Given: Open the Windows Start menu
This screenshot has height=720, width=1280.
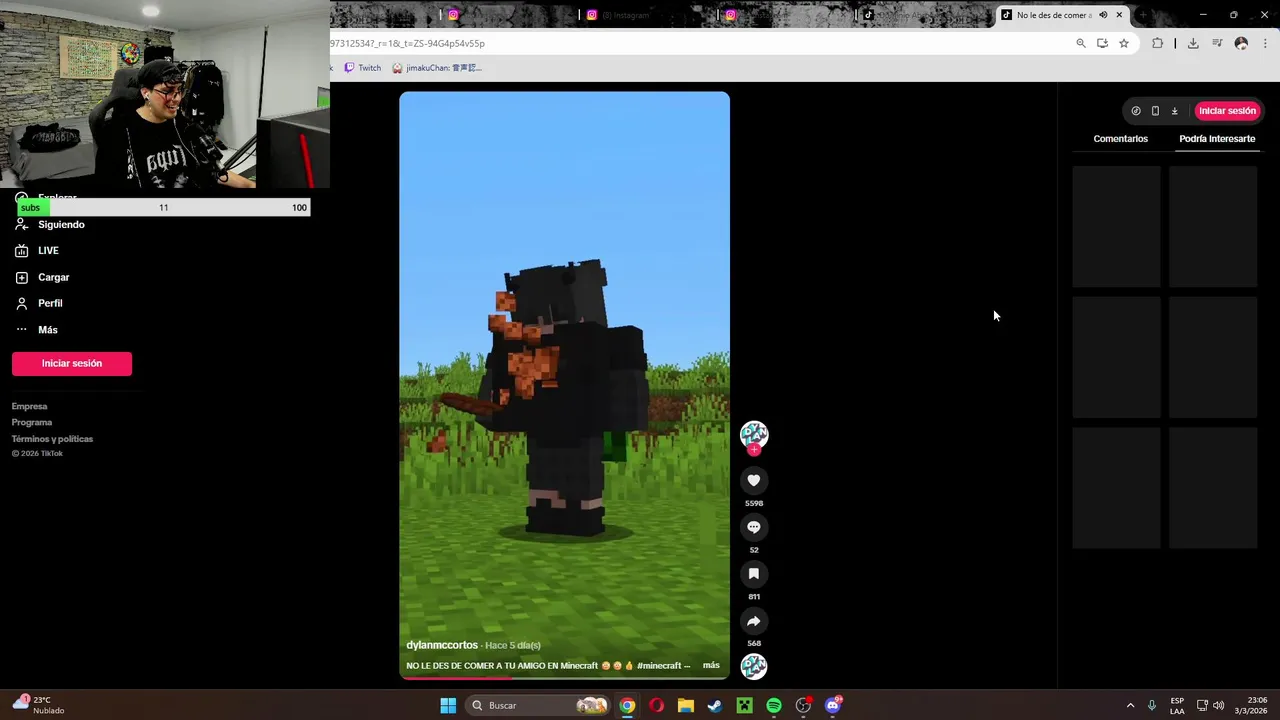Looking at the screenshot, I should pos(448,706).
